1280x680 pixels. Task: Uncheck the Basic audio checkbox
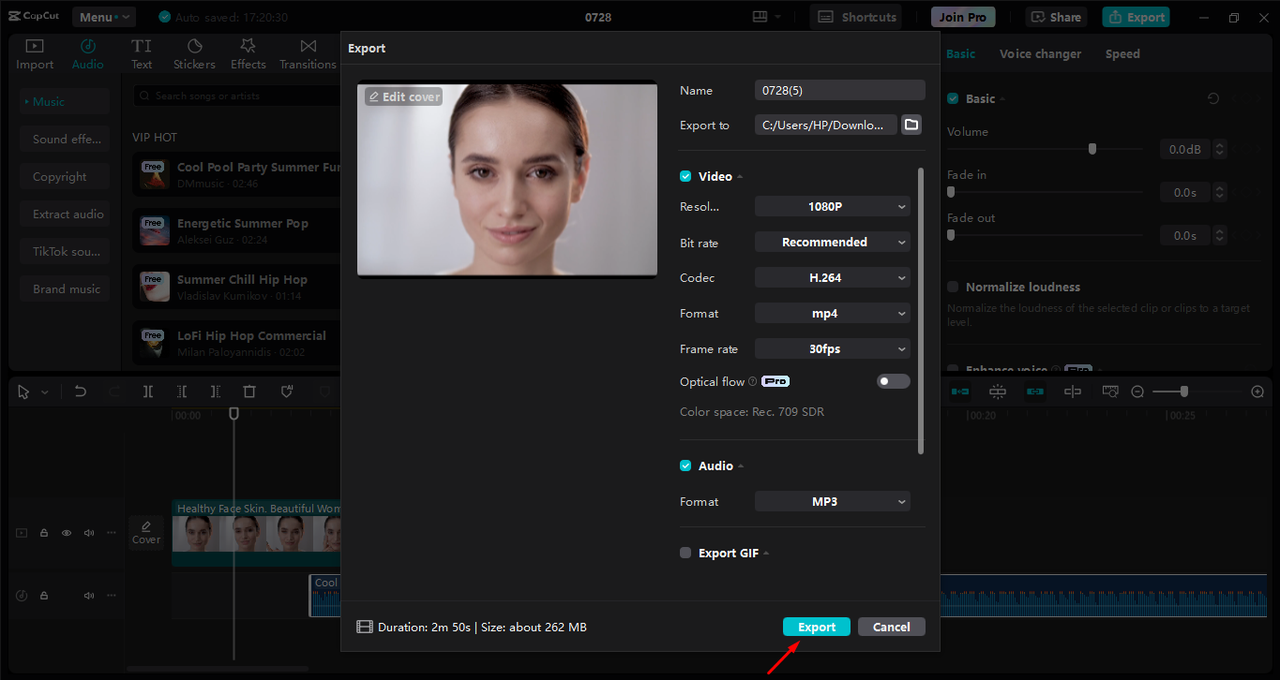tap(953, 99)
